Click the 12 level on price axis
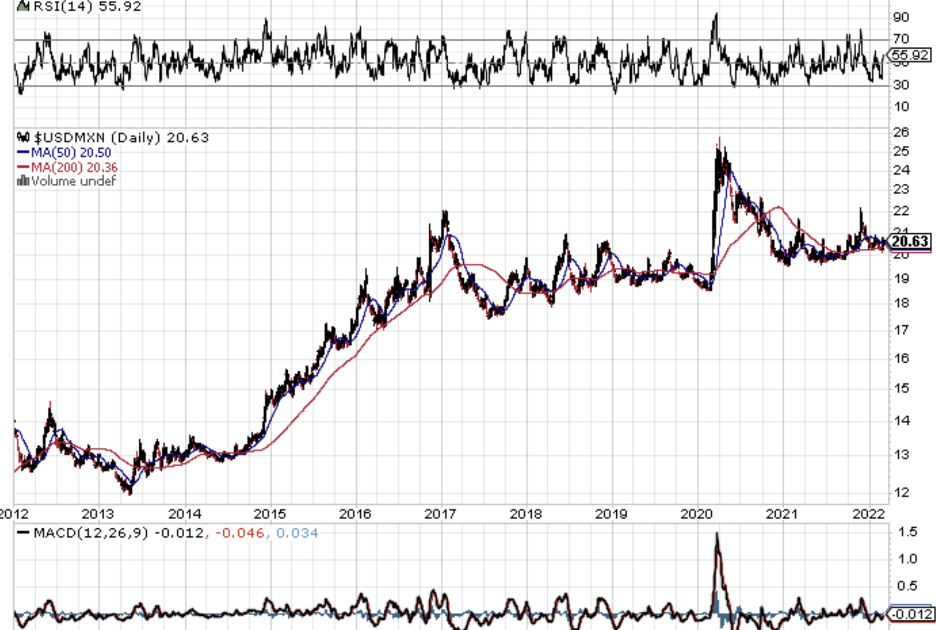Viewport: 936px width, 630px height. click(x=900, y=491)
